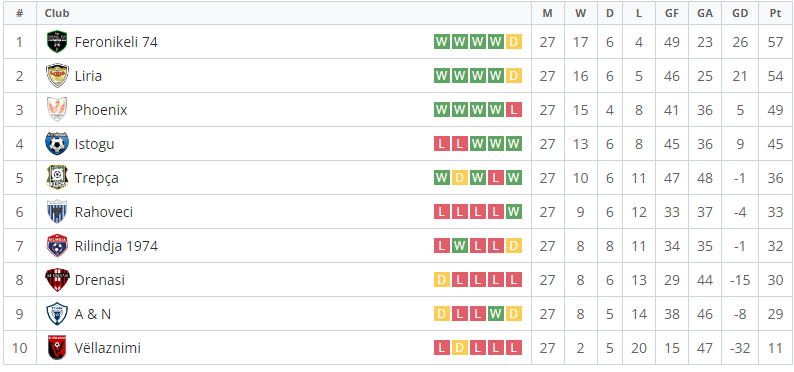
Task: Click the Rahoveci striped crest
Action: [x=57, y=212]
